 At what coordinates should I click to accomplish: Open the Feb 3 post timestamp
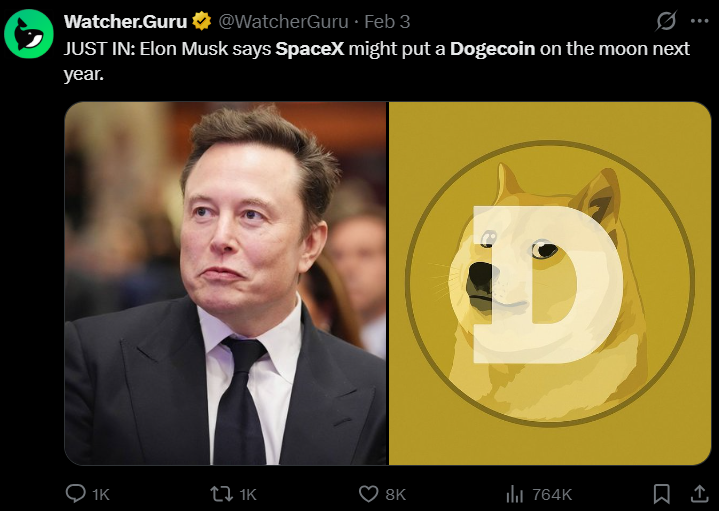pyautogui.click(x=386, y=21)
